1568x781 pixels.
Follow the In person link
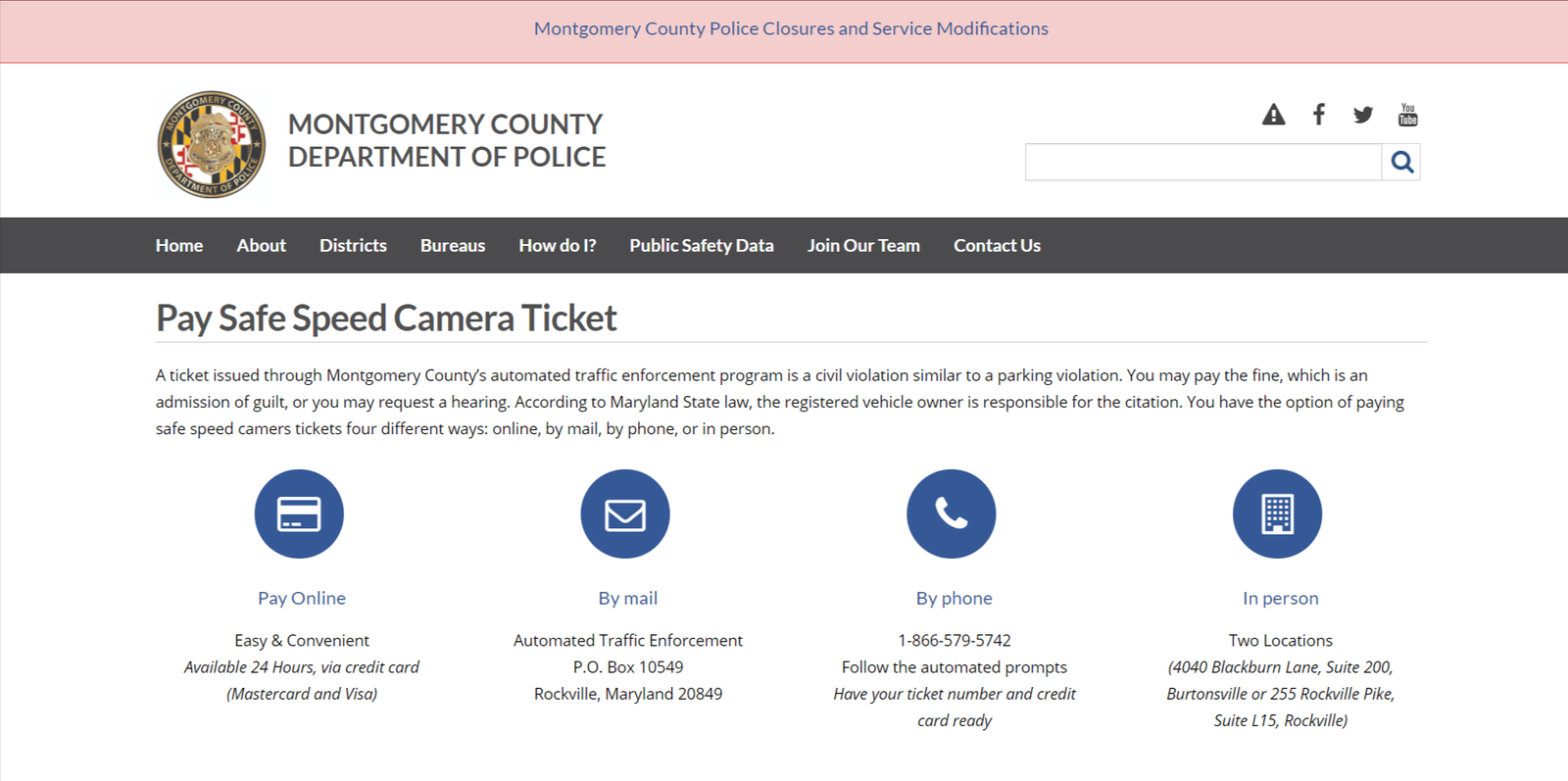(x=1281, y=598)
